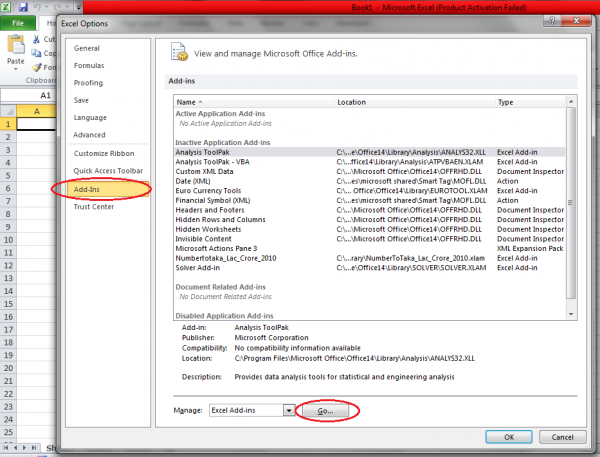Screen dimensions: 600x457
Task: Open the File tab in Excel
Action: click(18, 23)
